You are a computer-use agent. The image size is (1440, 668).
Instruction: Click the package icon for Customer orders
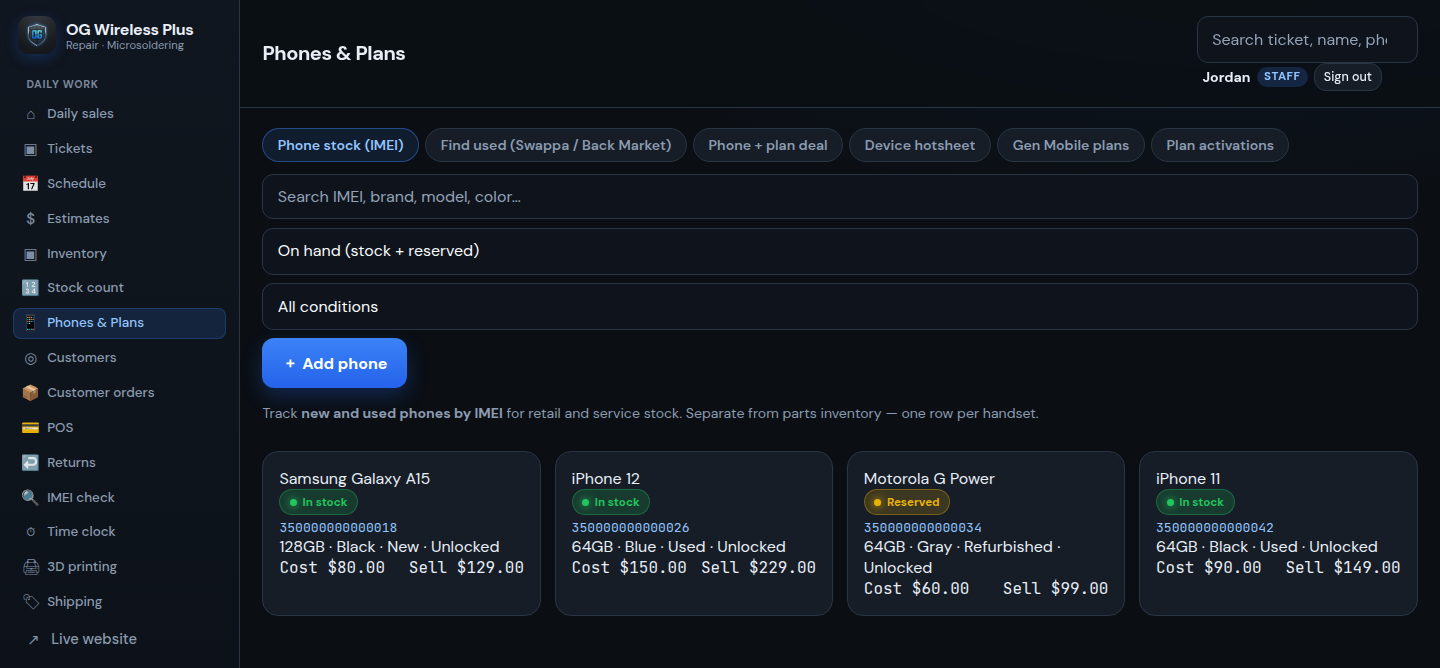click(30, 393)
